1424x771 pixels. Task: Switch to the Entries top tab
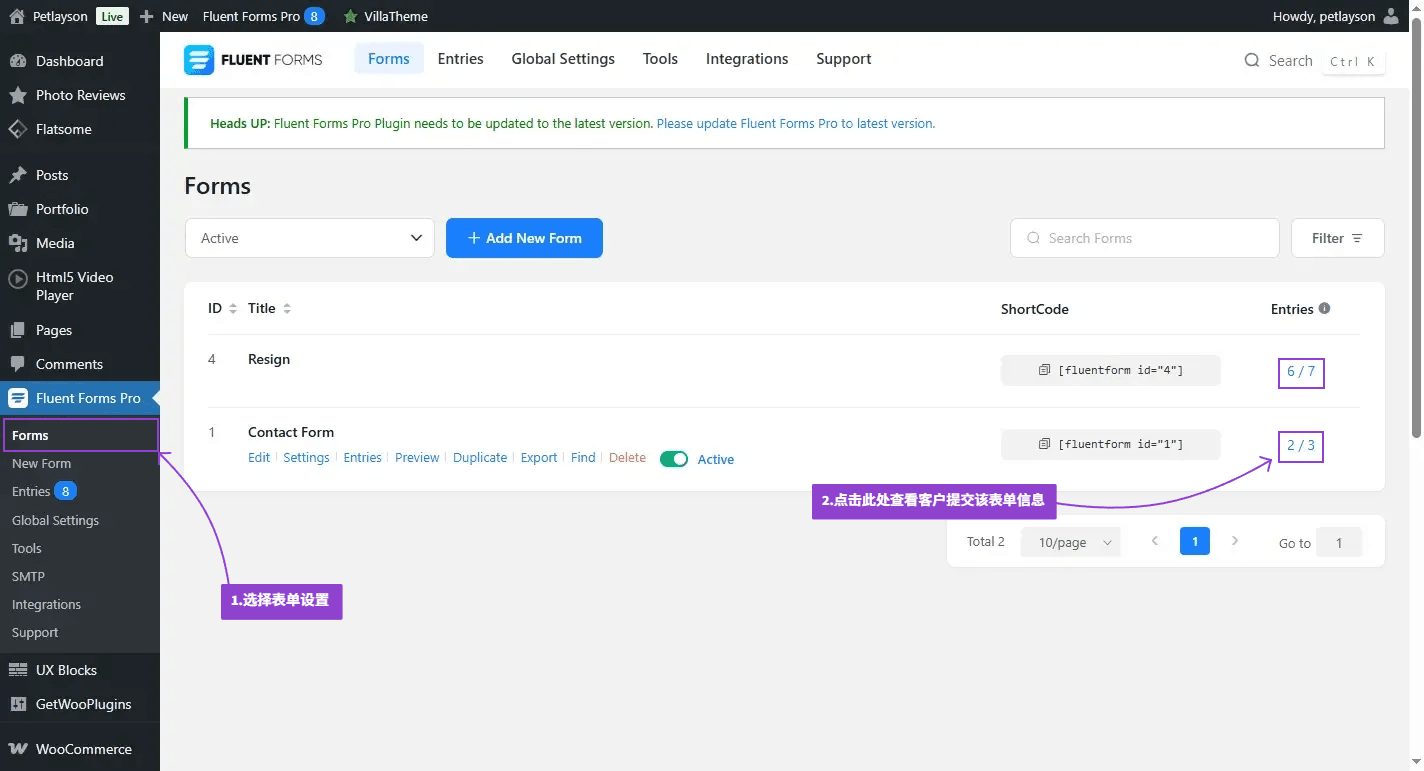(460, 59)
